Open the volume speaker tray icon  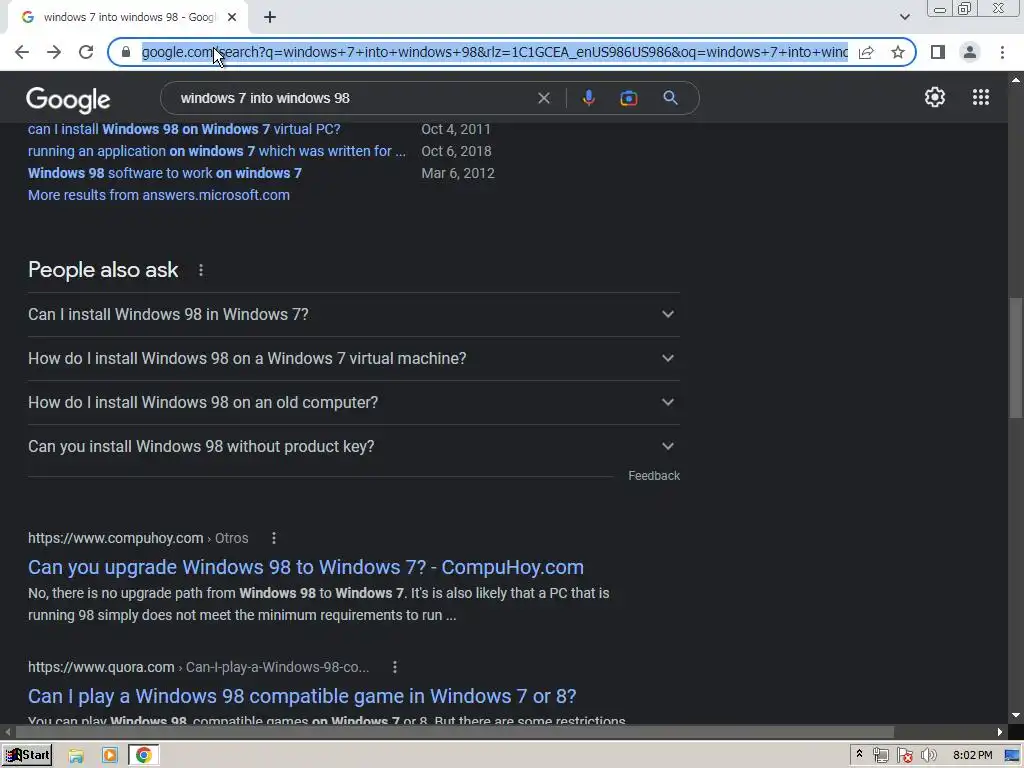tap(928, 756)
